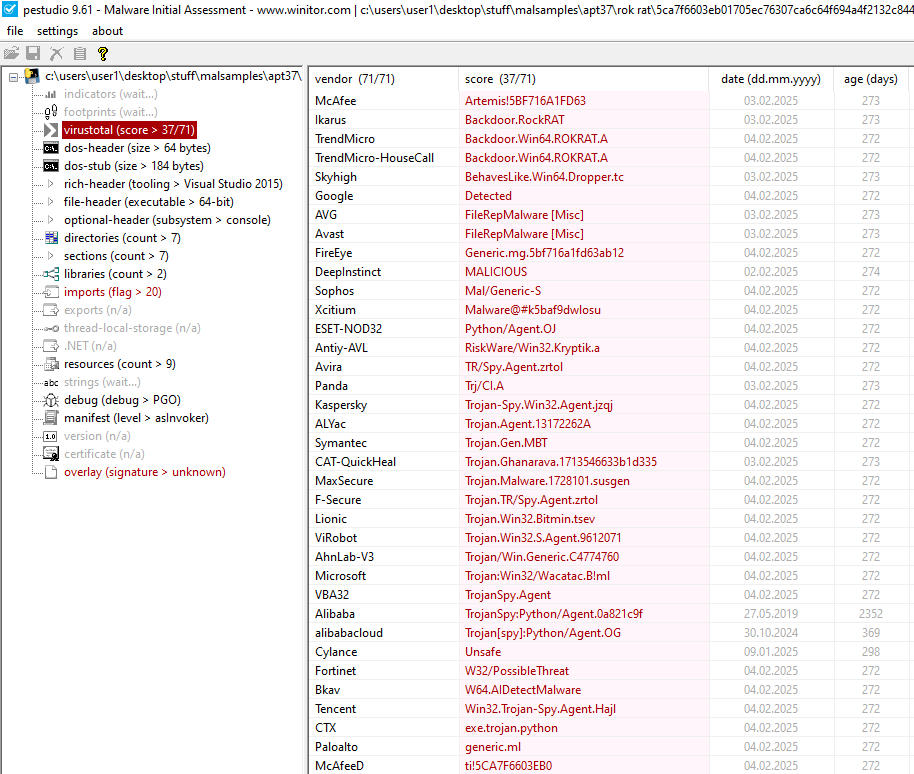Click the imports arrow icon

click(51, 292)
